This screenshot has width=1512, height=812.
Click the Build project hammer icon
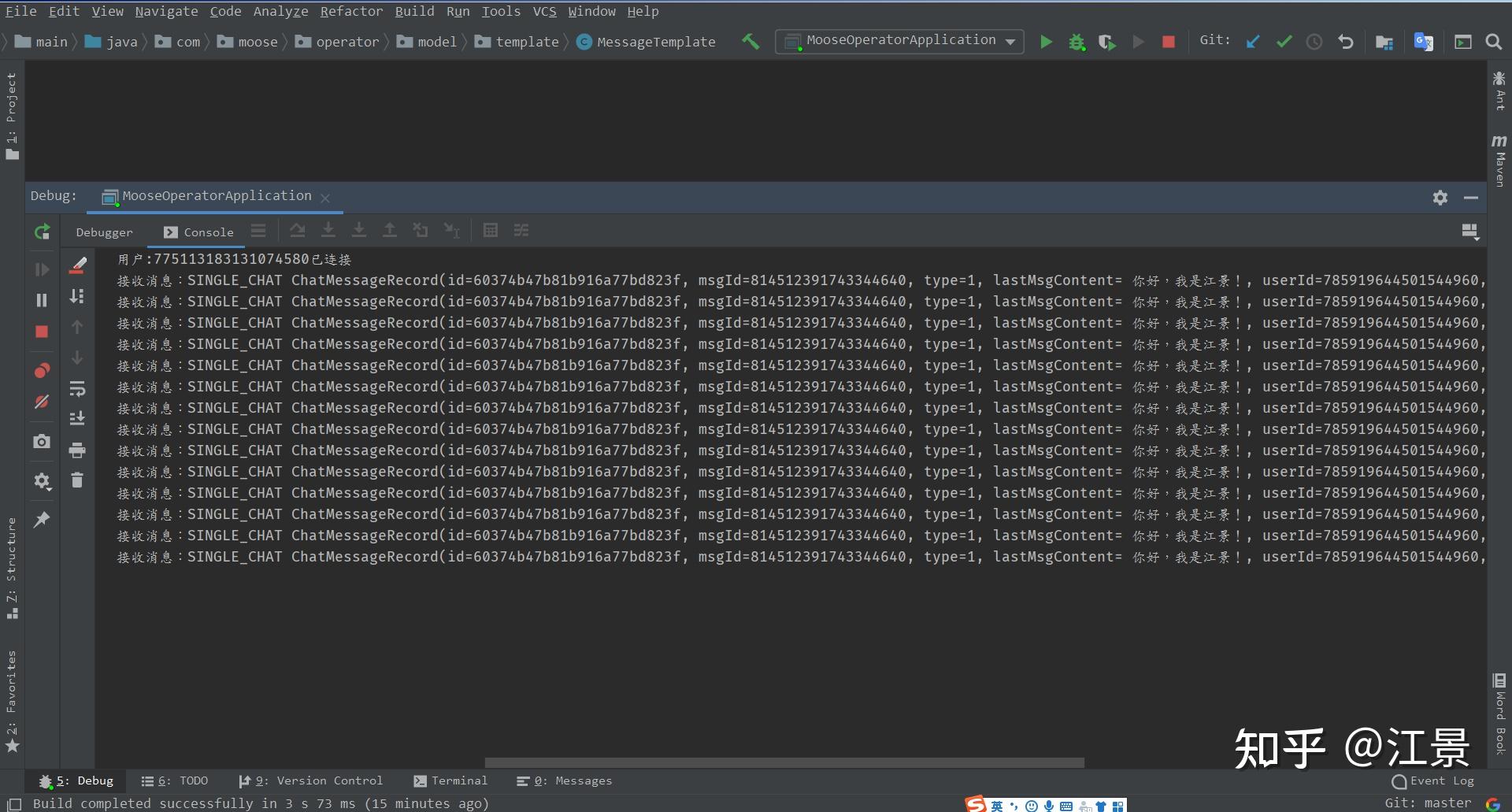tap(750, 42)
